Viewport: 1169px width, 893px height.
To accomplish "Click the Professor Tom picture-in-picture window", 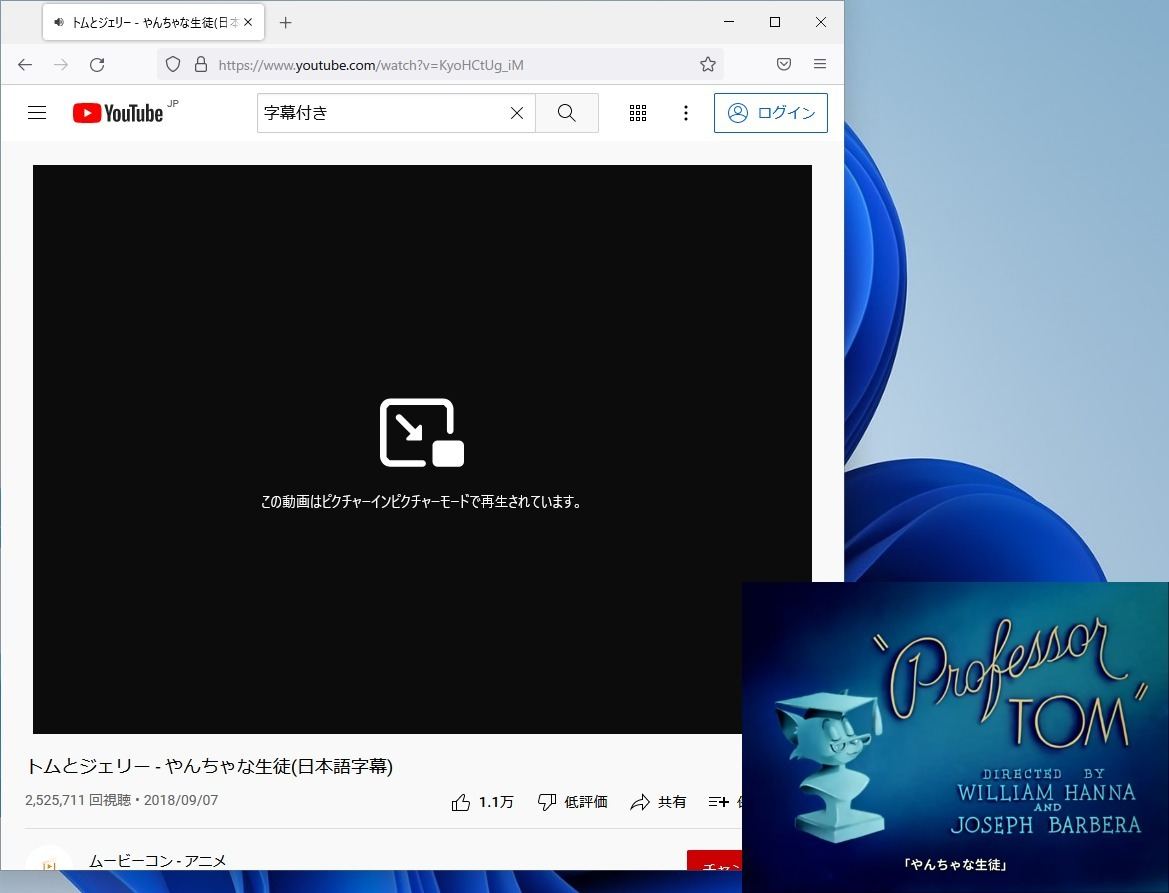I will point(955,737).
